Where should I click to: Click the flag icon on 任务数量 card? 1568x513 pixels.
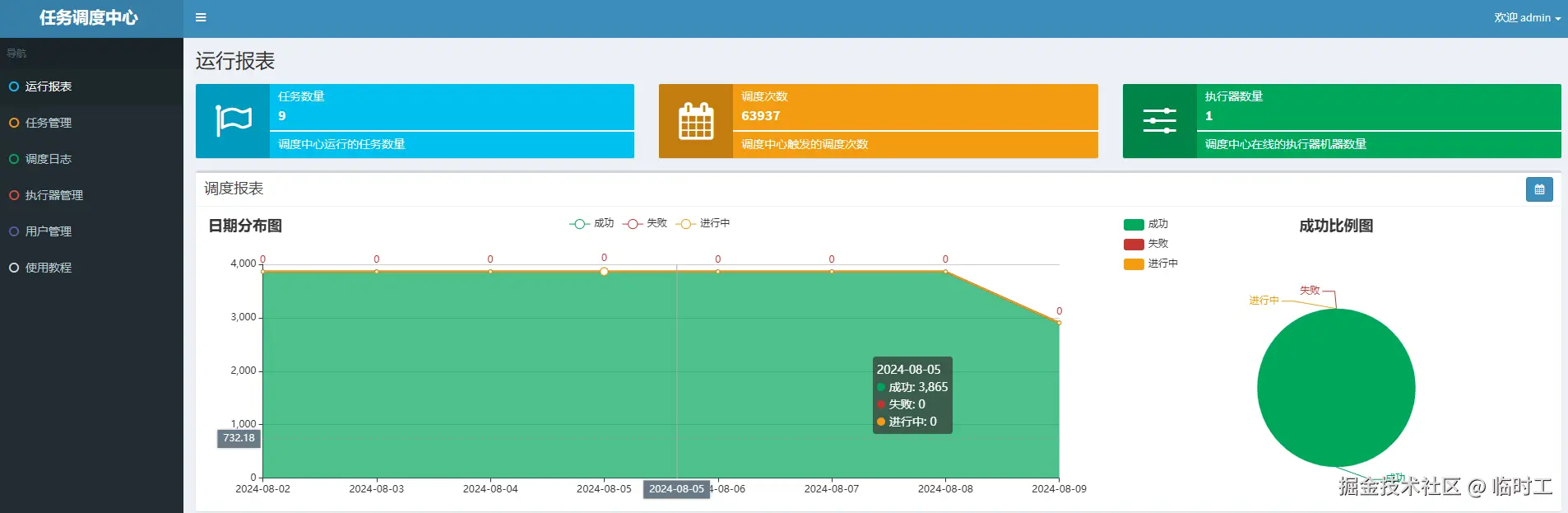tap(233, 121)
